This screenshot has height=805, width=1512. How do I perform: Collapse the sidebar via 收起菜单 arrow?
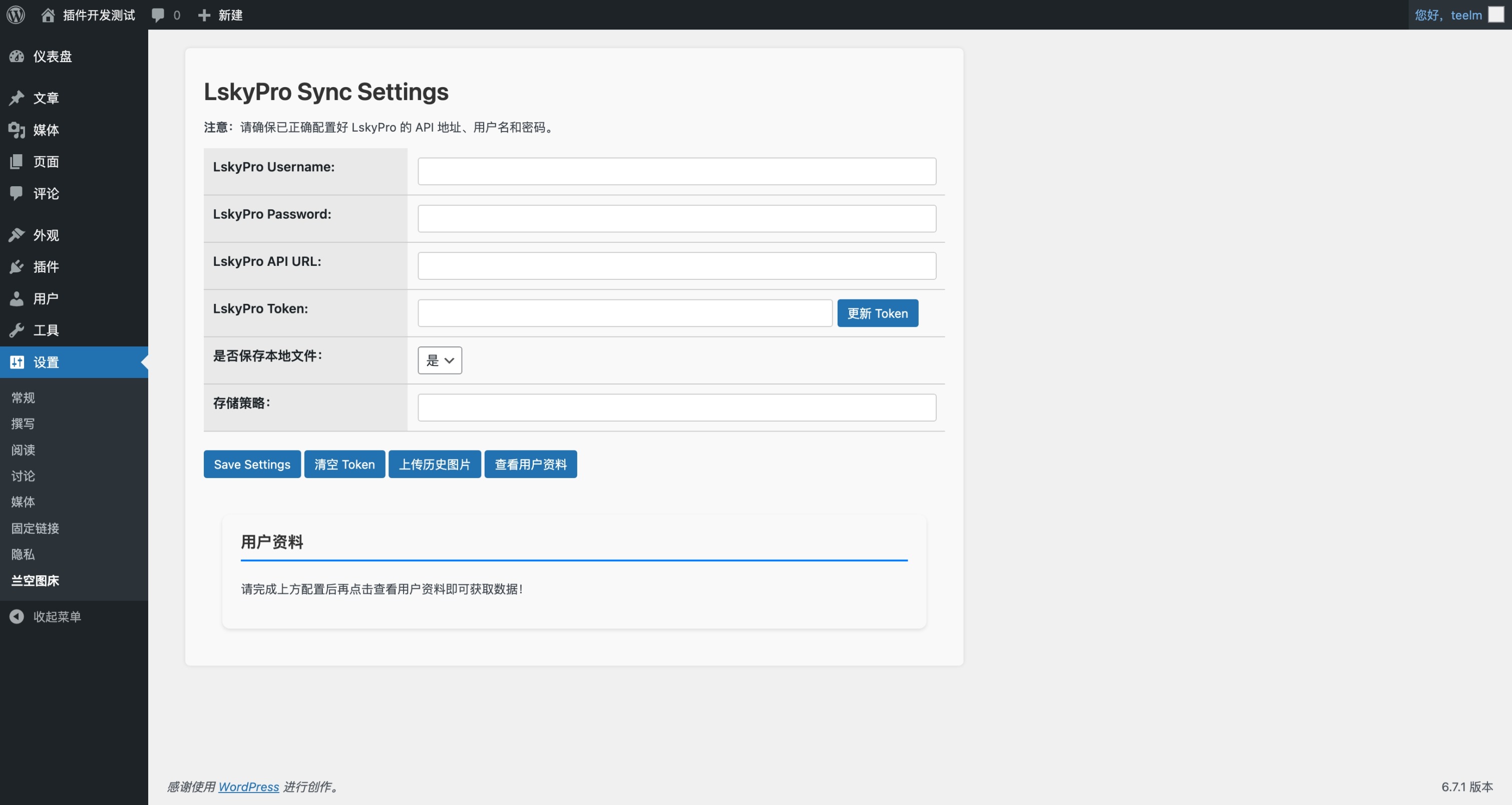(17, 616)
